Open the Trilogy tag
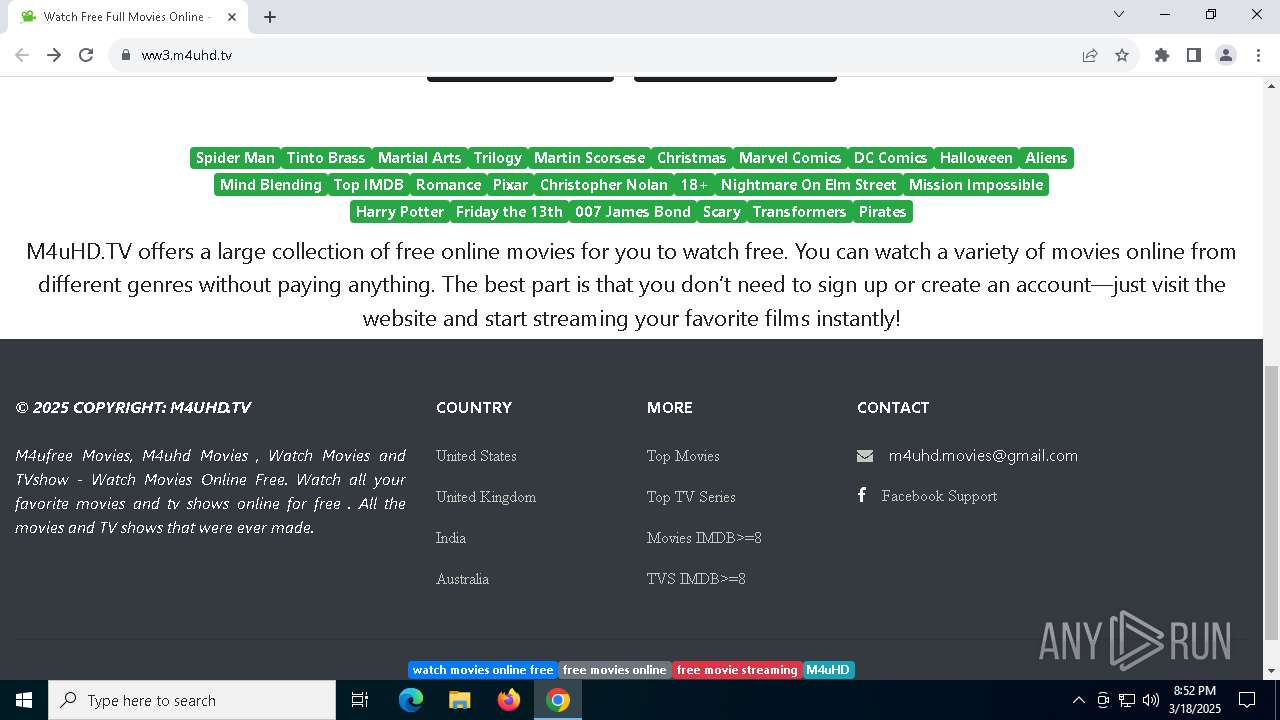1280x720 pixels. (498, 158)
